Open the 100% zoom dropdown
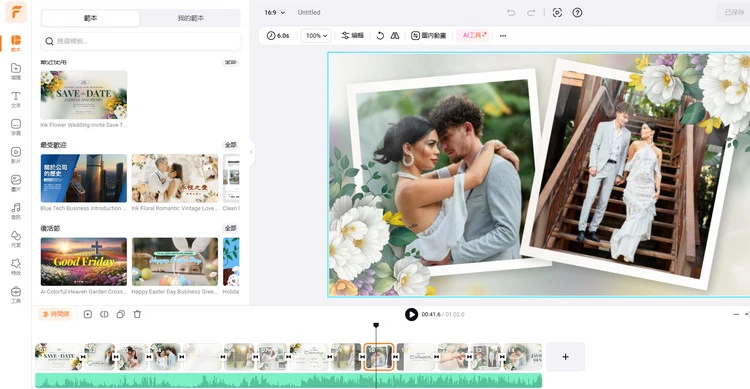This screenshot has height=389, width=750. click(x=316, y=35)
